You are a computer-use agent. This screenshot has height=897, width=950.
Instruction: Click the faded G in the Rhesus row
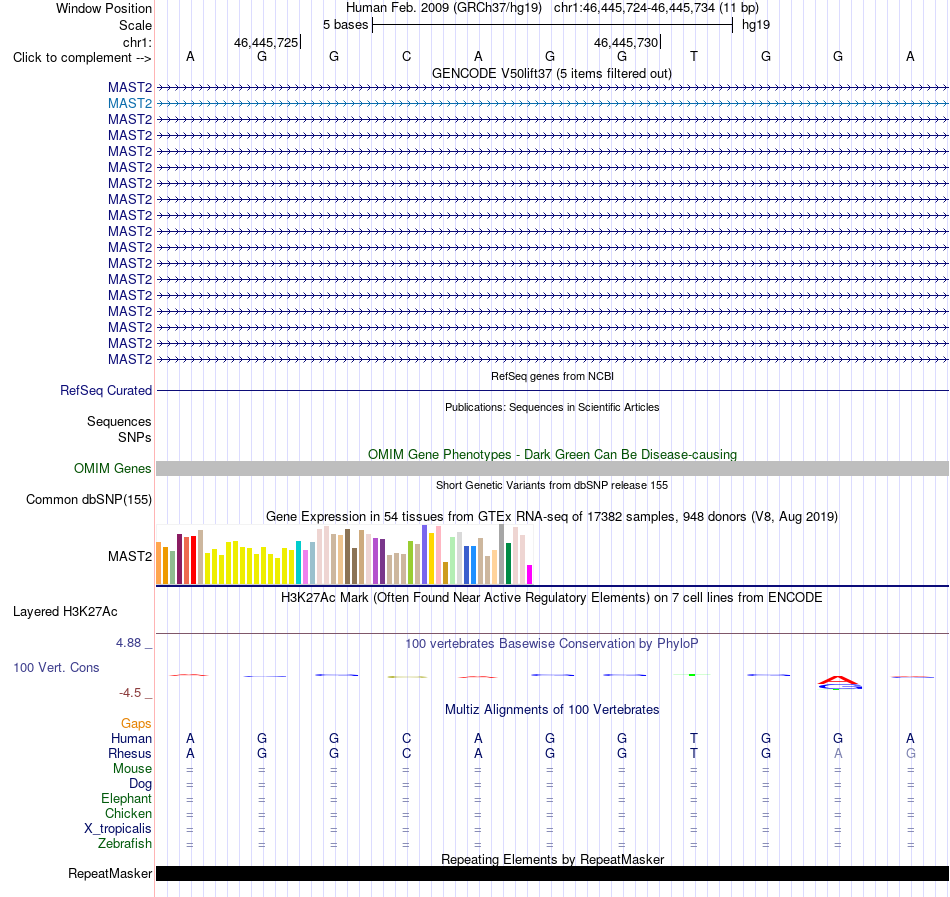[910, 753]
